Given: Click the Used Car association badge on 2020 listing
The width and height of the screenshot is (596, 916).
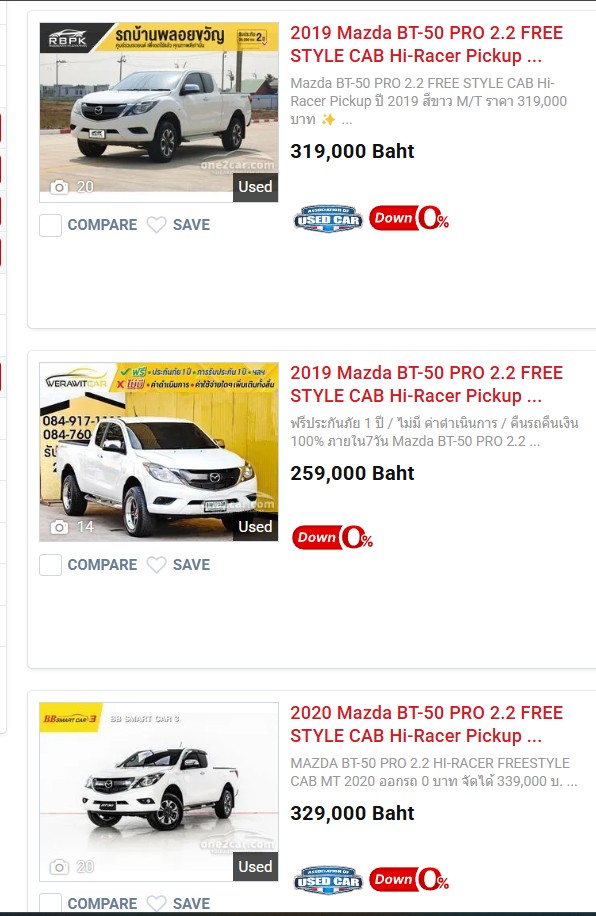Looking at the screenshot, I should point(328,880).
